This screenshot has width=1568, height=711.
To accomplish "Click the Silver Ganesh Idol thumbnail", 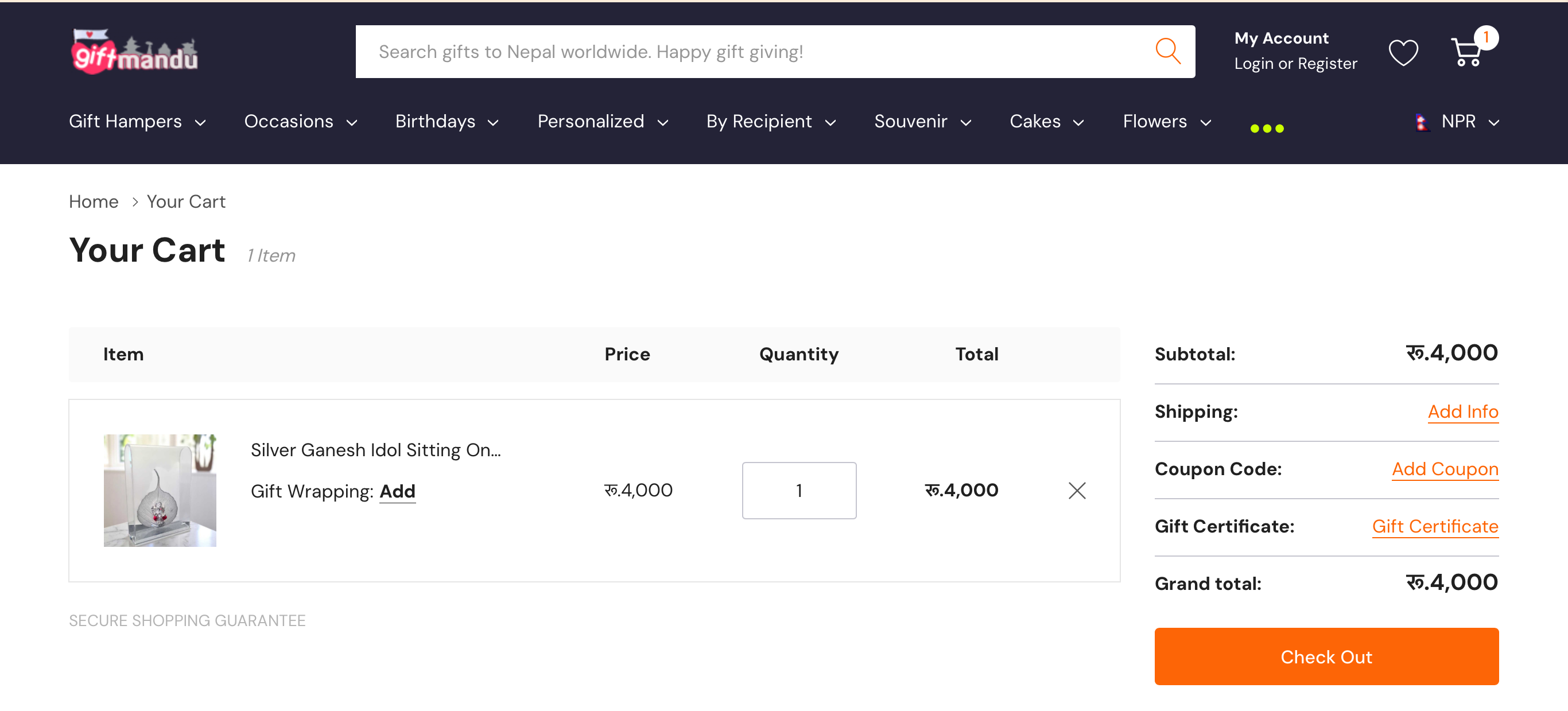I will click(160, 490).
